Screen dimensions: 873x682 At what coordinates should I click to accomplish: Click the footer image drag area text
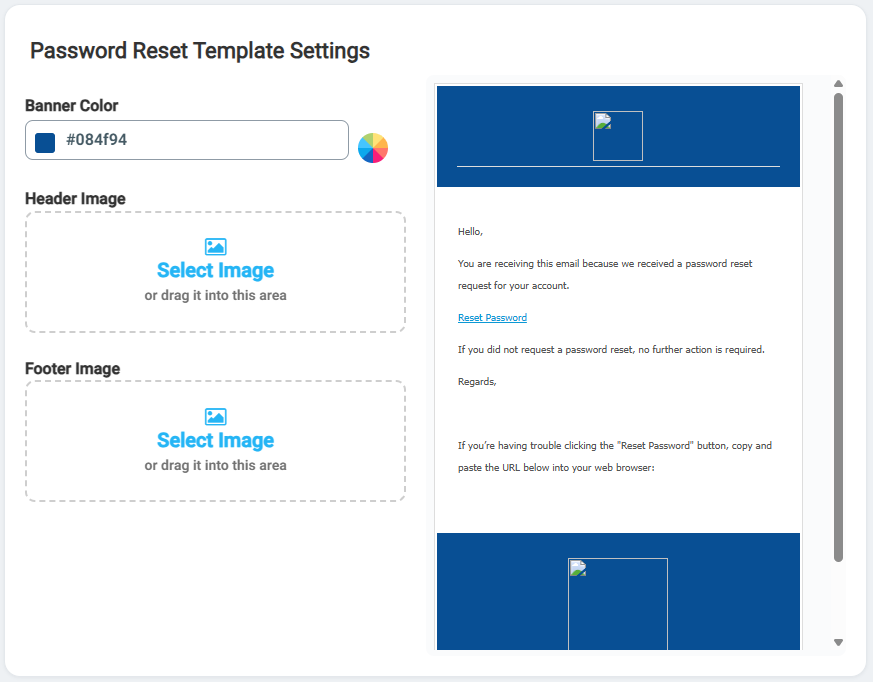click(x=215, y=465)
